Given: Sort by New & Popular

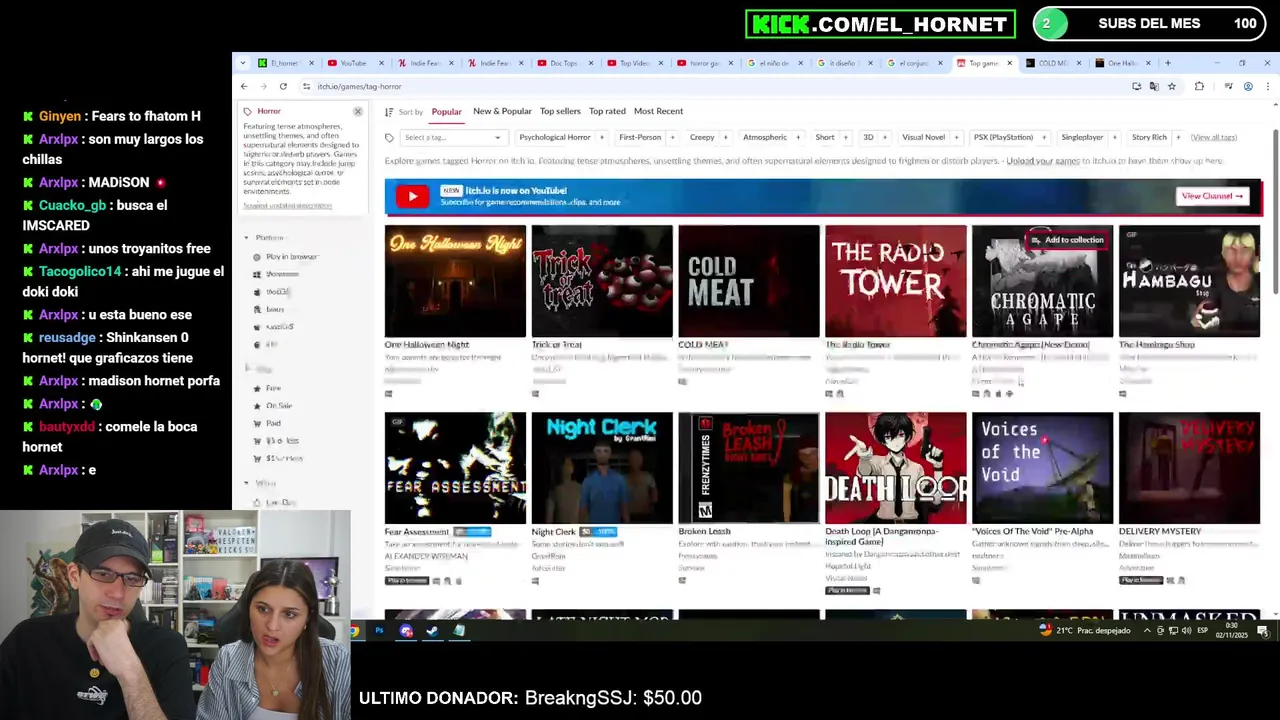Looking at the screenshot, I should click(502, 111).
